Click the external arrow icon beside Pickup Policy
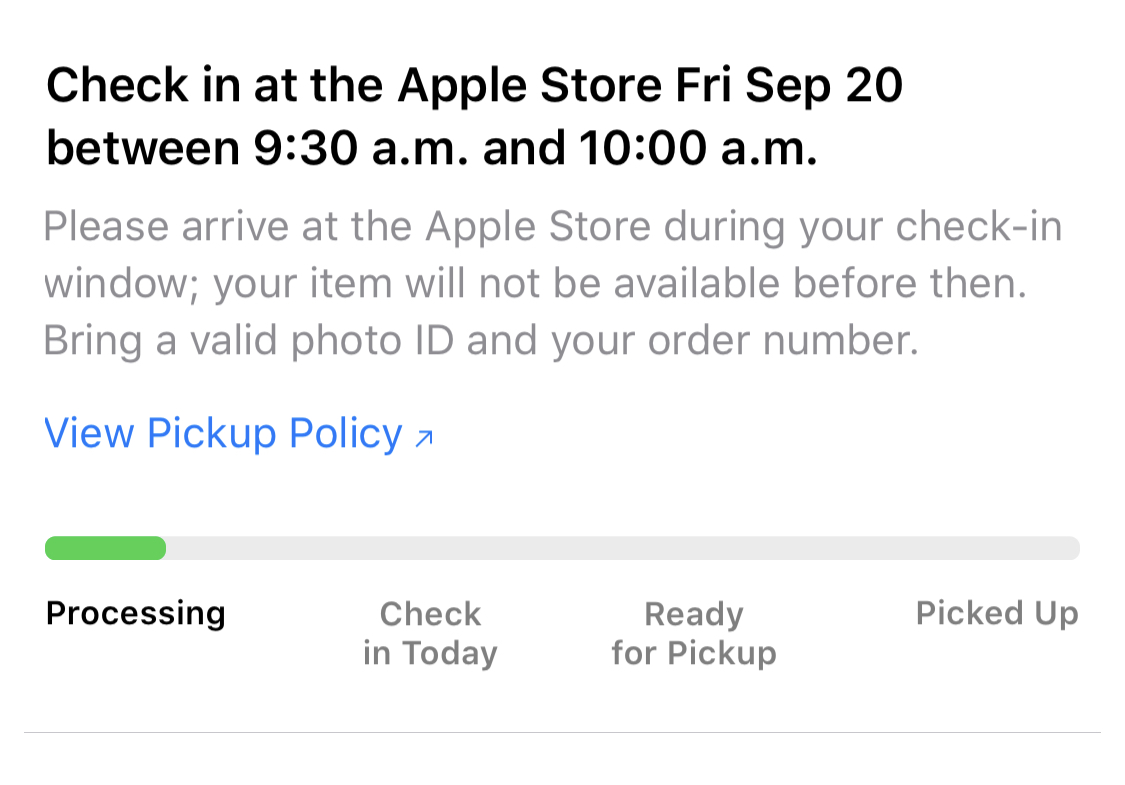Screen dimensions: 1125x785 pyautogui.click(x=424, y=437)
